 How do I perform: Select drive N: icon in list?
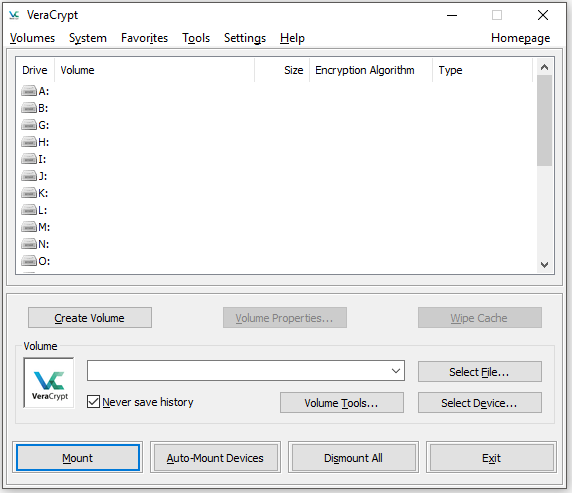click(x=29, y=244)
